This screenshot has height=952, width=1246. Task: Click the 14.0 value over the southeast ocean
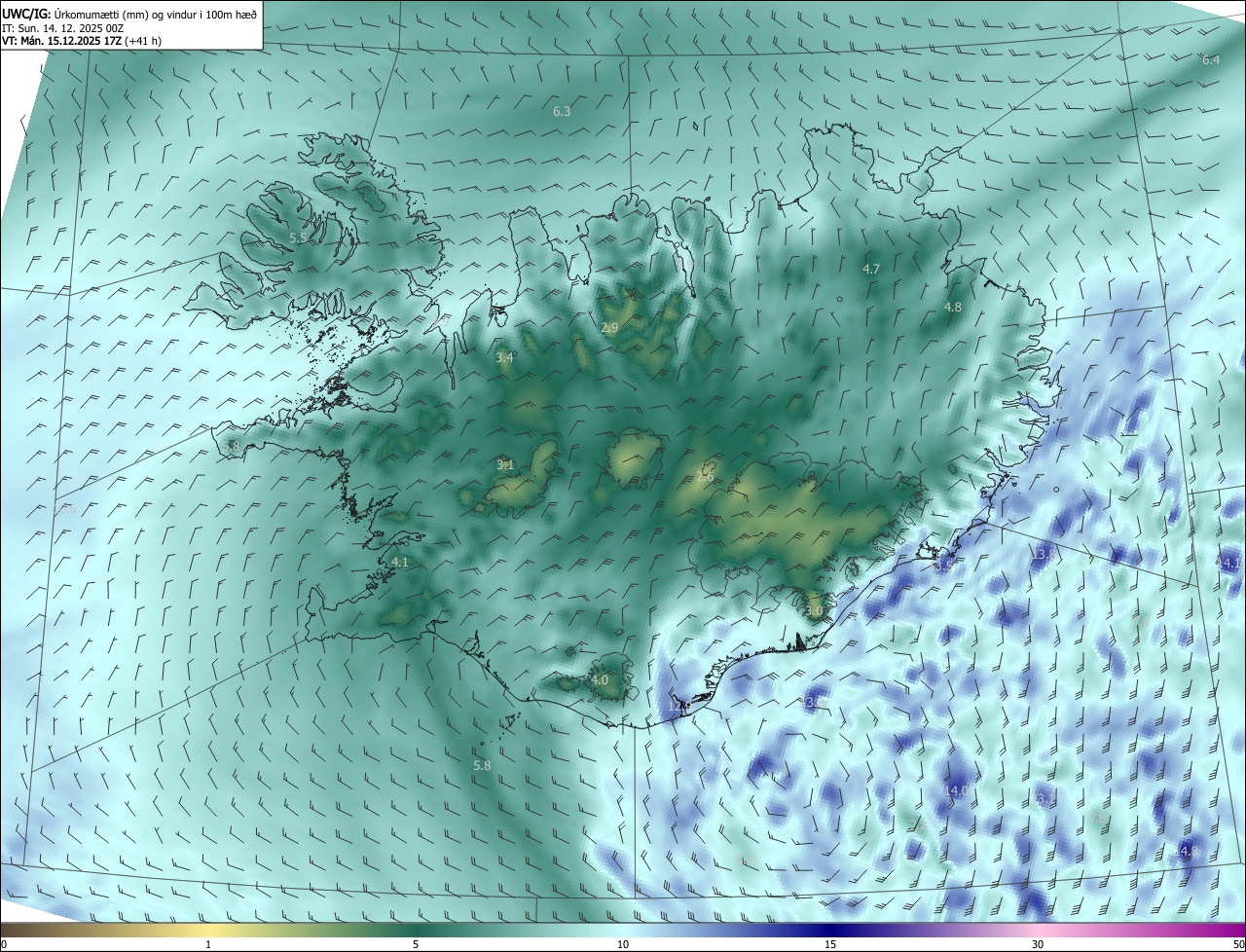957,791
